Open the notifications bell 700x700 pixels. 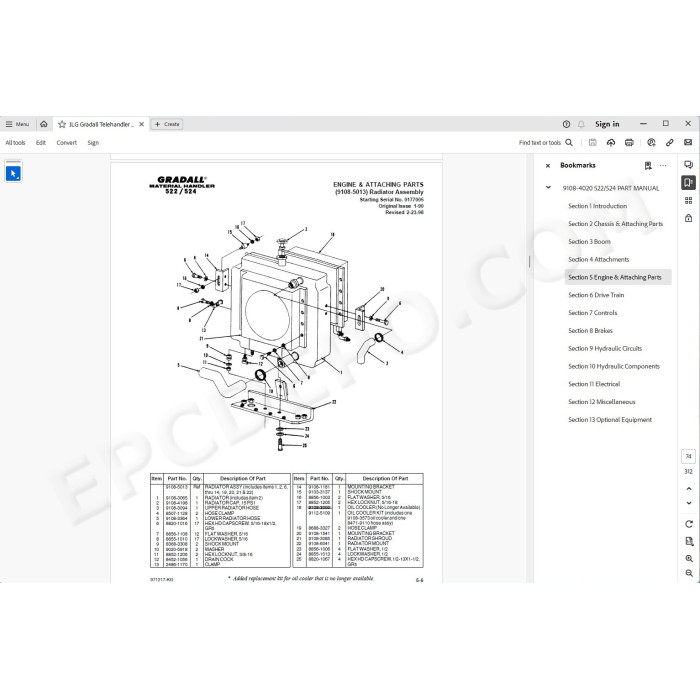[581, 124]
